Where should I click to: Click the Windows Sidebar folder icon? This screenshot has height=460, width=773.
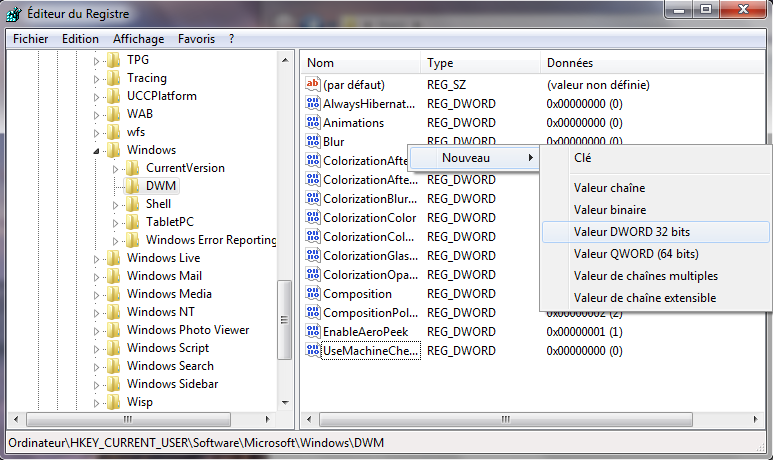pos(113,384)
